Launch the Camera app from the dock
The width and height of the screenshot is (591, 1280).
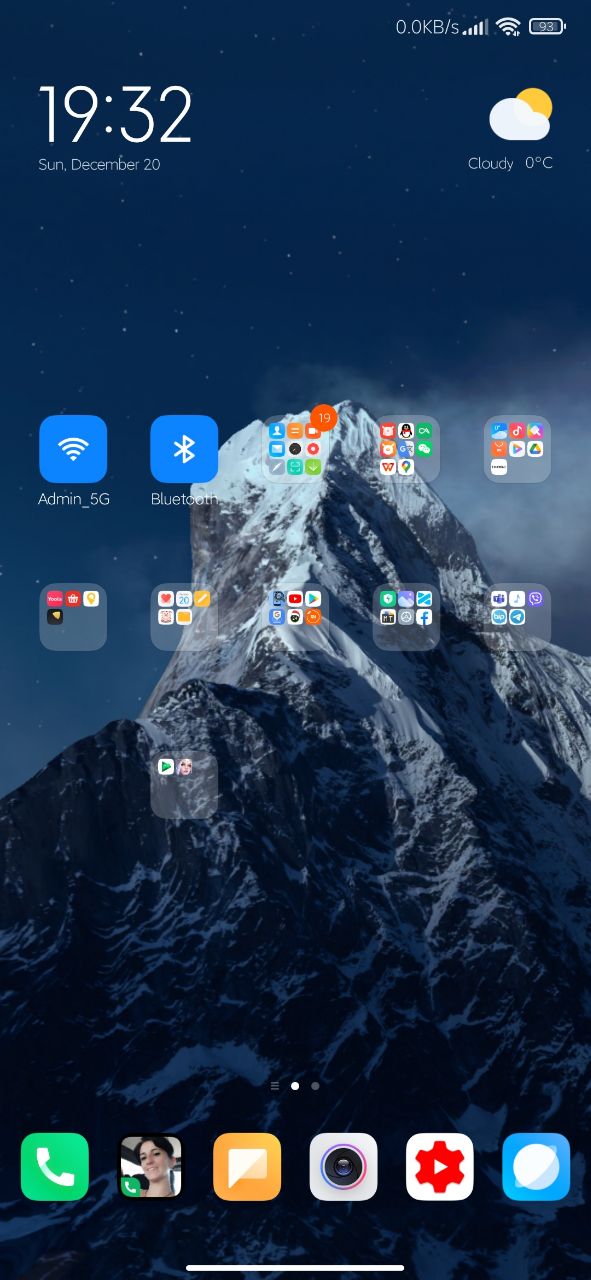point(343,1166)
